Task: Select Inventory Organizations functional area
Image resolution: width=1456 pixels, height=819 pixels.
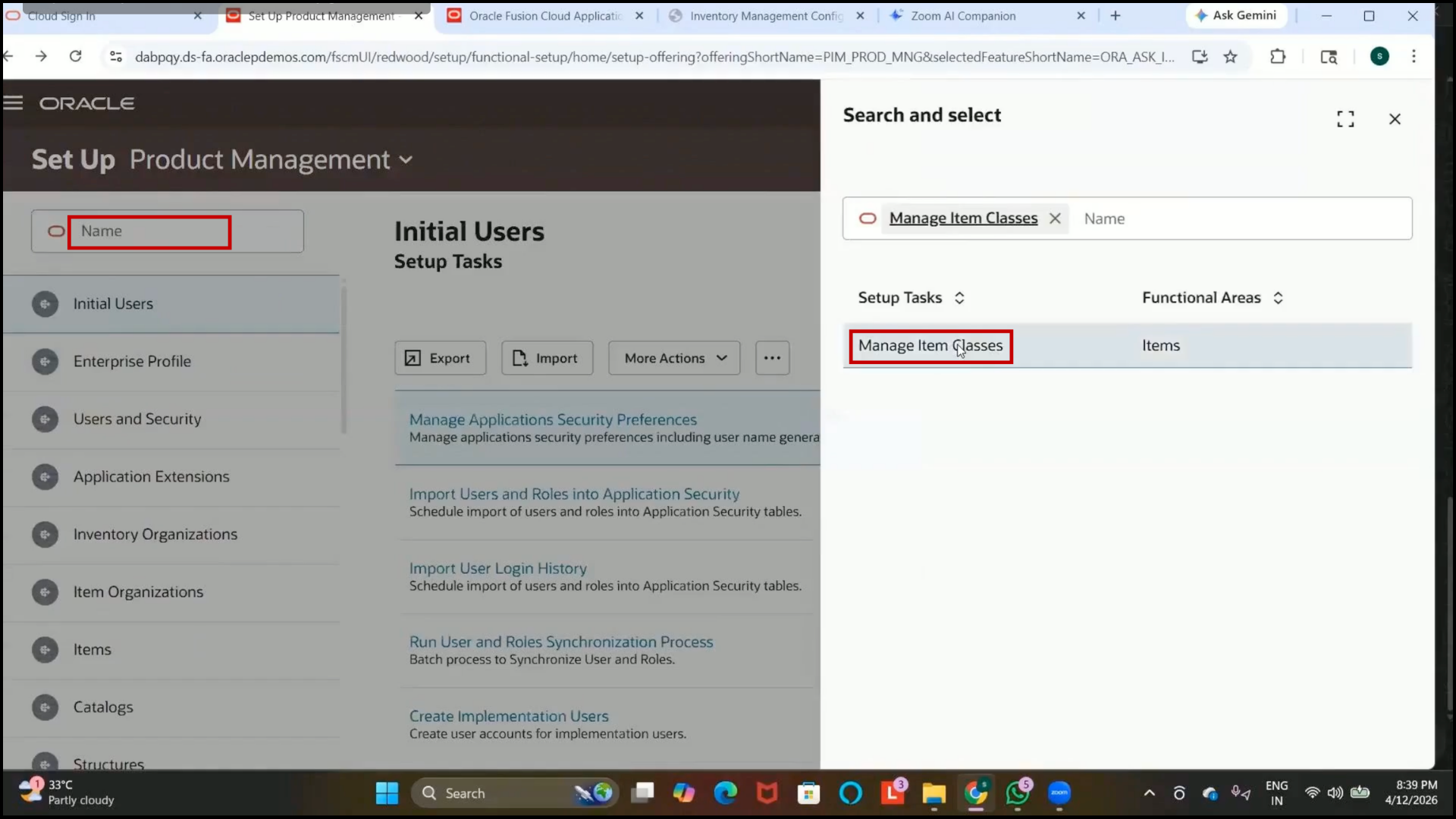Action: pyautogui.click(x=171, y=535)
